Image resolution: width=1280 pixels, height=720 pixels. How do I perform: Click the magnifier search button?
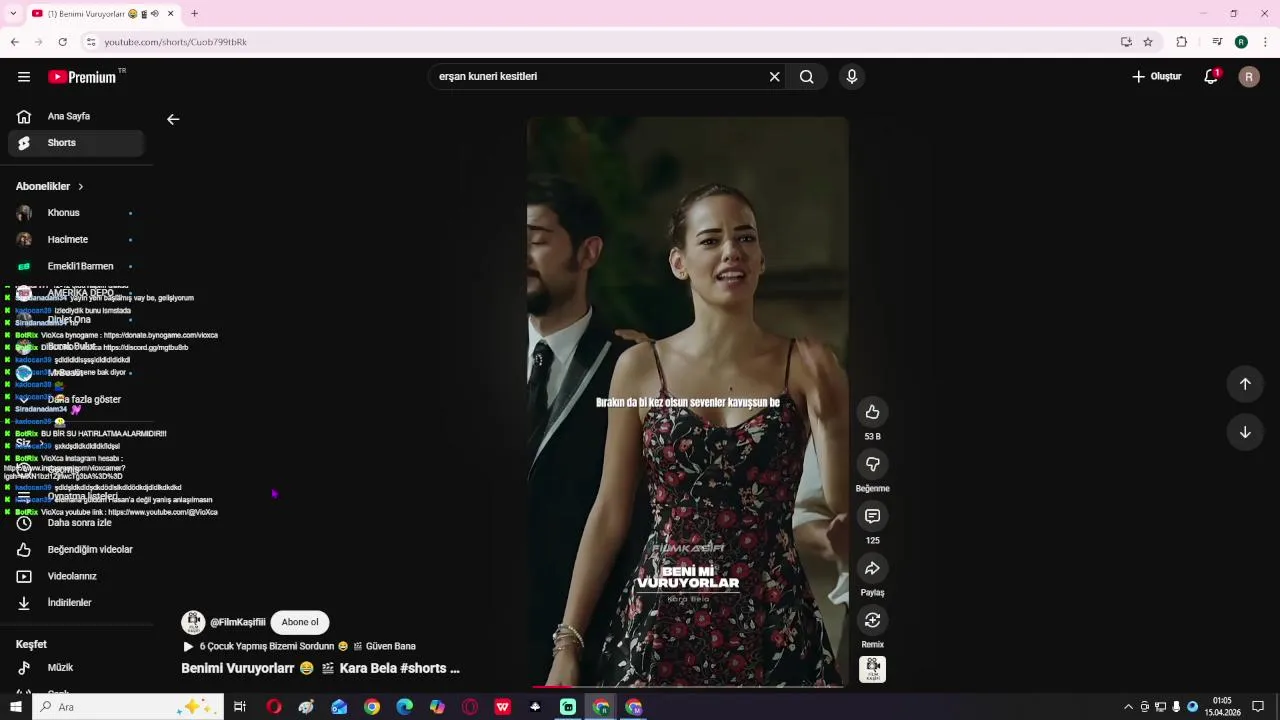806,77
